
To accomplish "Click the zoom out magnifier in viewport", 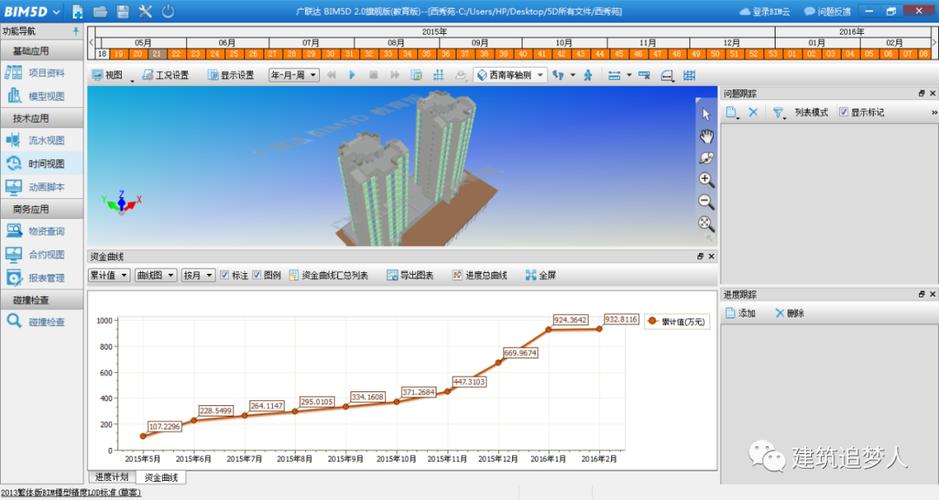I will [x=706, y=202].
